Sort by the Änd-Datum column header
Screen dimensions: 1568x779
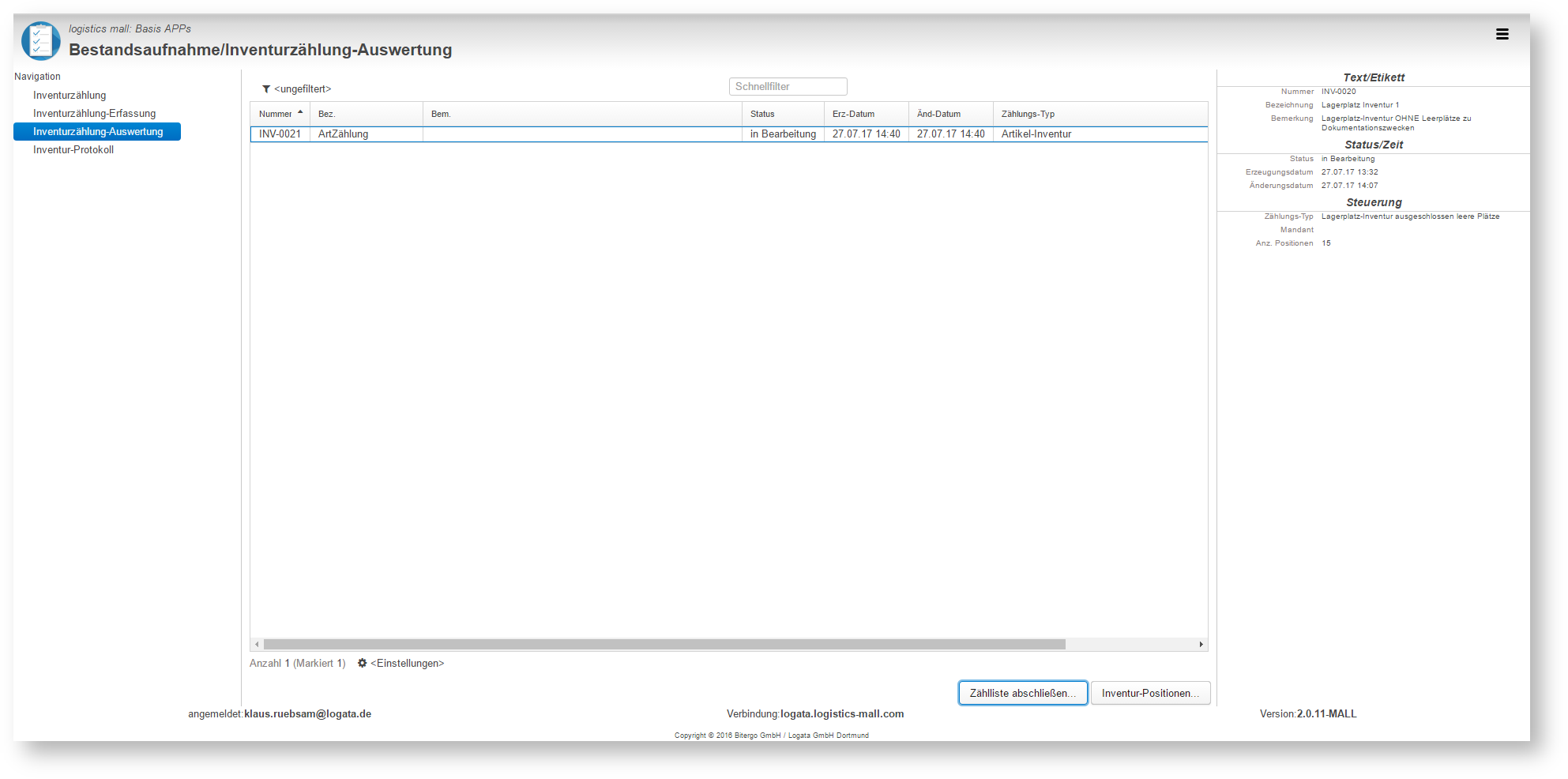(950, 114)
